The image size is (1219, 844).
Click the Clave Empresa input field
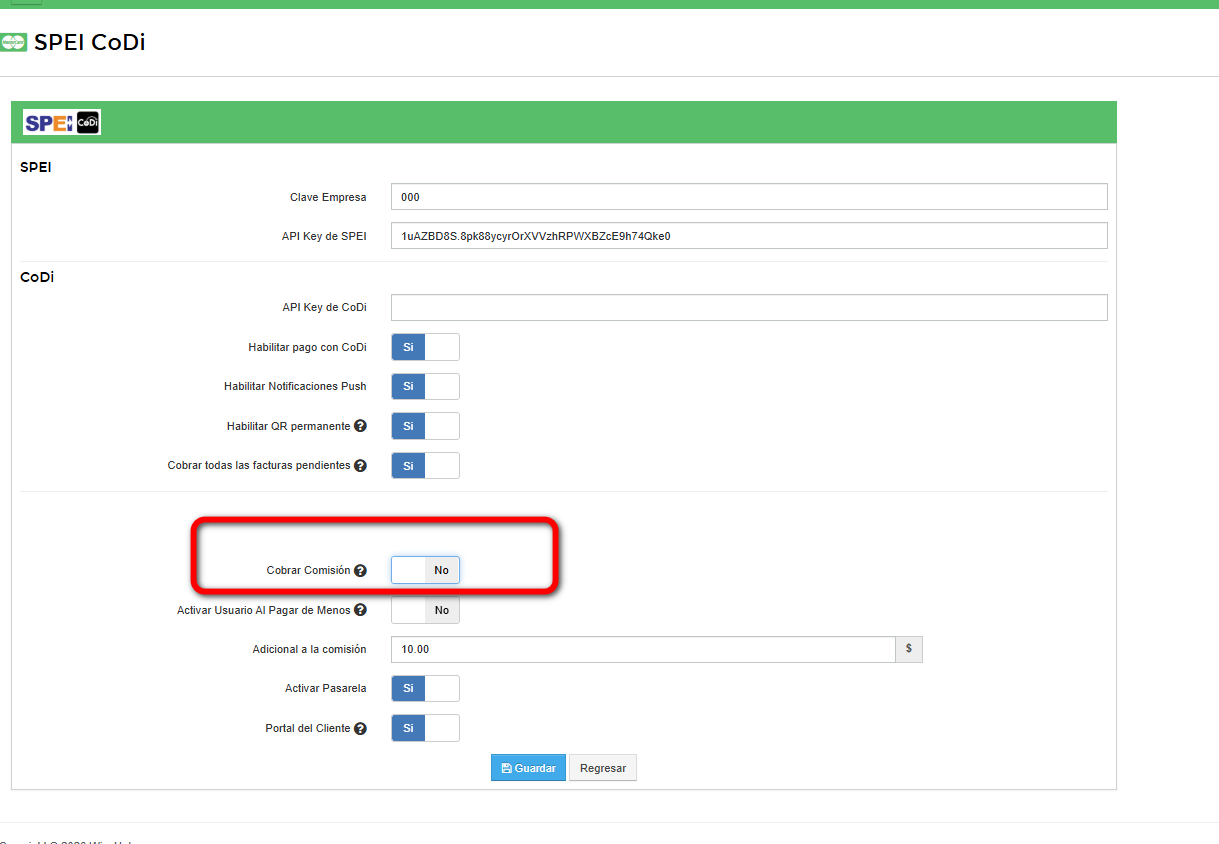pos(748,197)
